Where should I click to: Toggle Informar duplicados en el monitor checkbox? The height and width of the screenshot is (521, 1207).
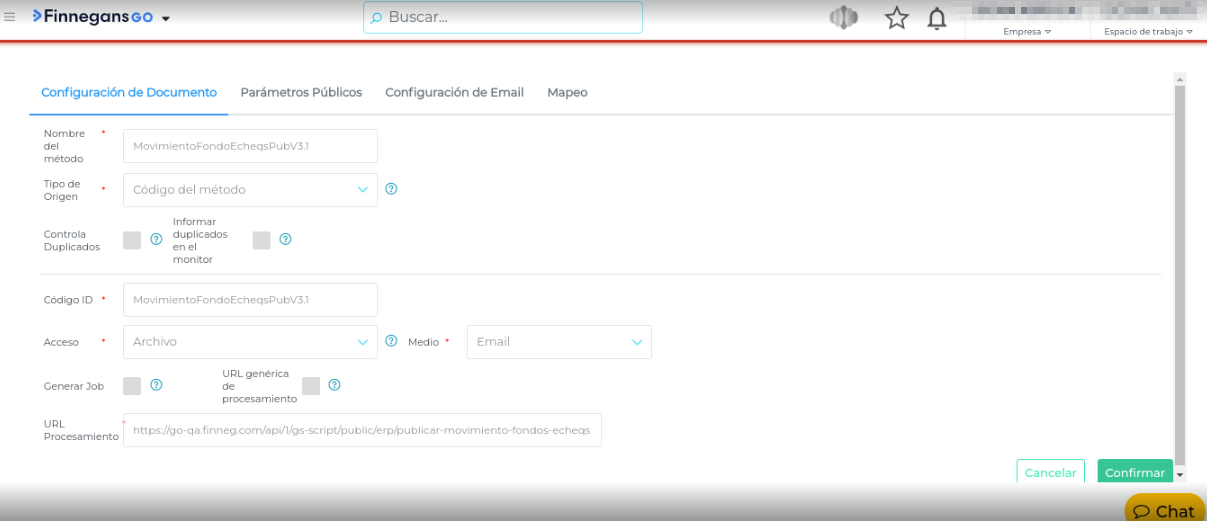(262, 240)
